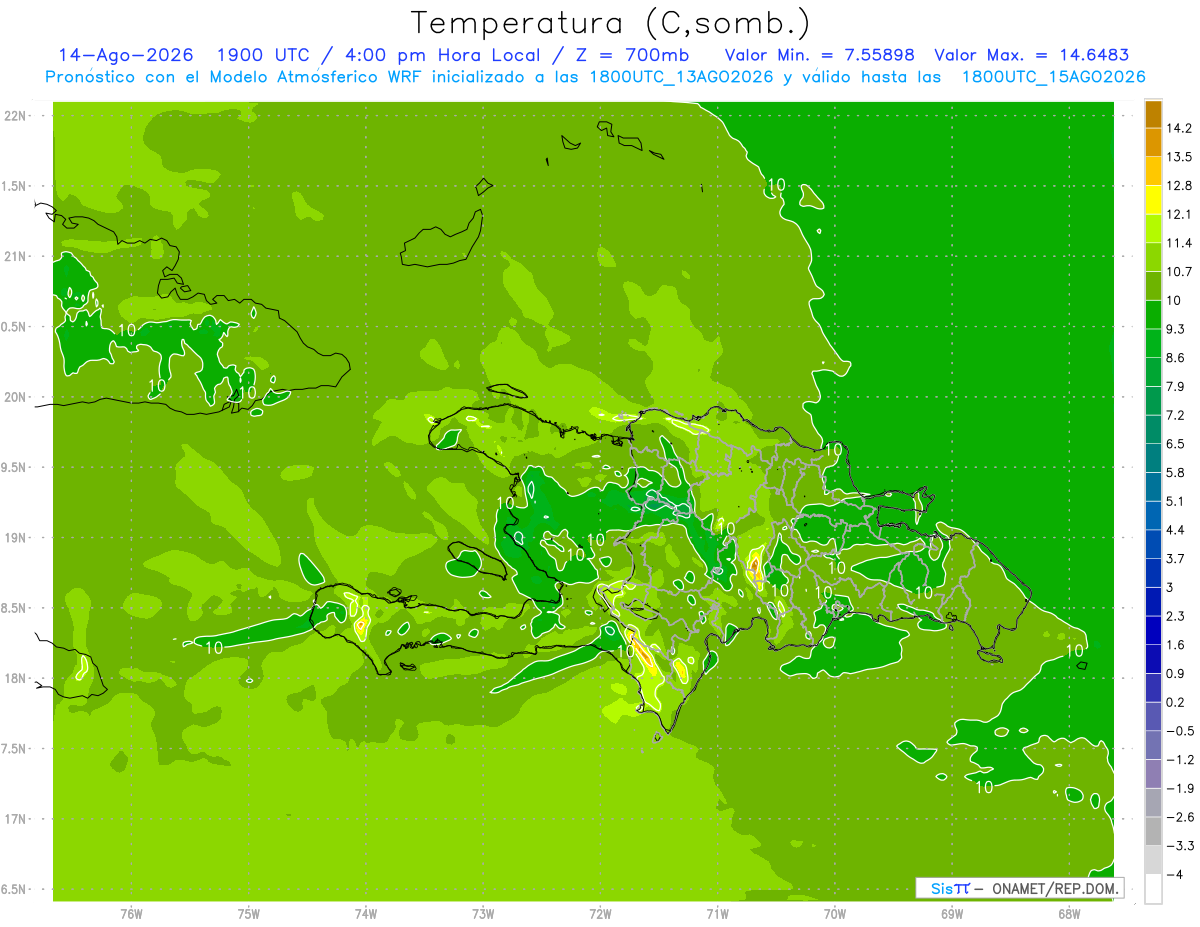
Task: Click the "68W" longitude axis label
Action: click(x=1069, y=914)
